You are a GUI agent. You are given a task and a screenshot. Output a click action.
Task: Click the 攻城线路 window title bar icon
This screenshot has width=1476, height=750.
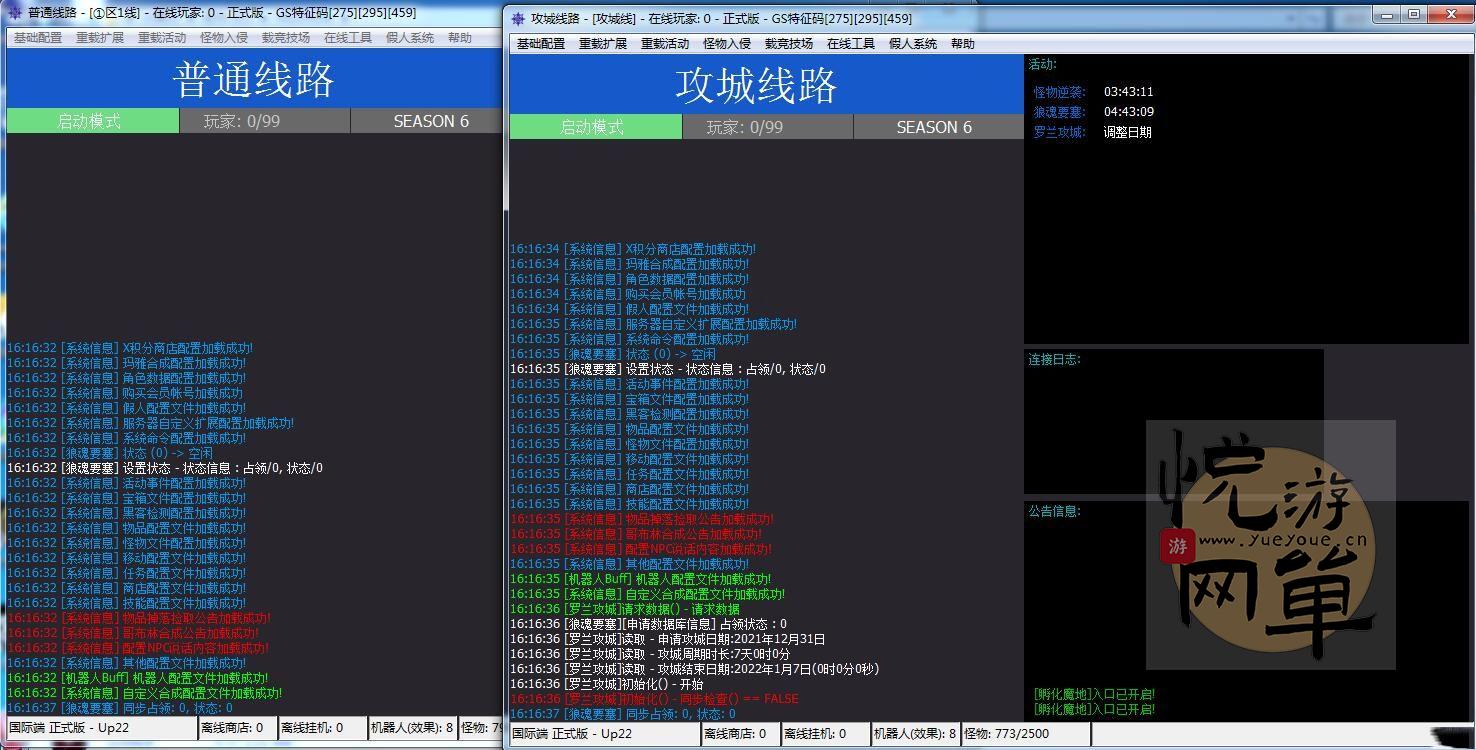point(518,19)
